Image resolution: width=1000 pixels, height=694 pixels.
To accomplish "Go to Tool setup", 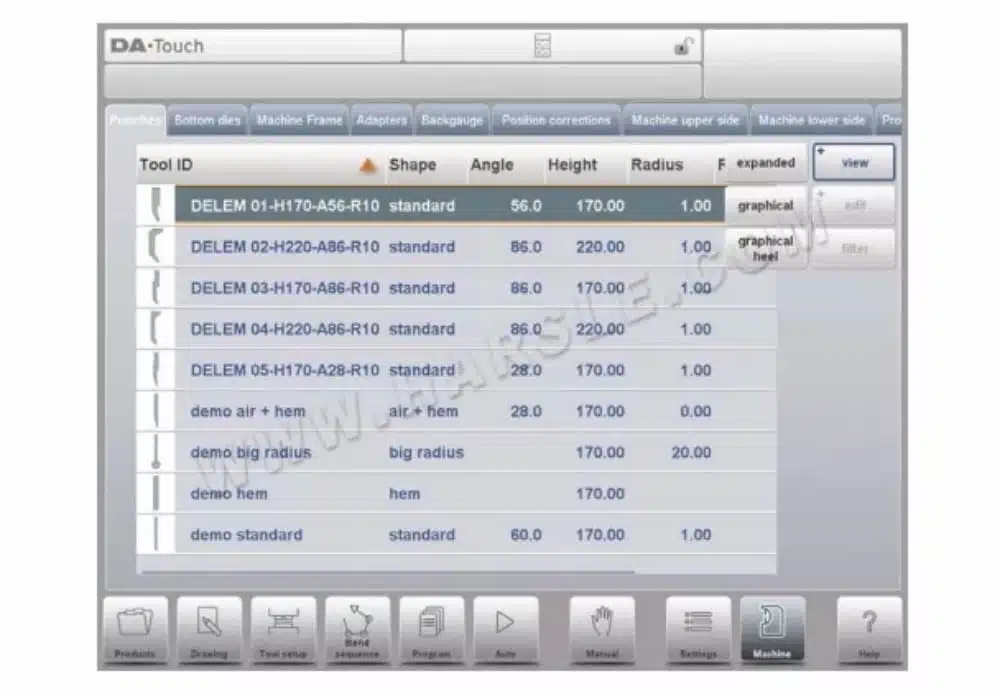I will (x=283, y=630).
